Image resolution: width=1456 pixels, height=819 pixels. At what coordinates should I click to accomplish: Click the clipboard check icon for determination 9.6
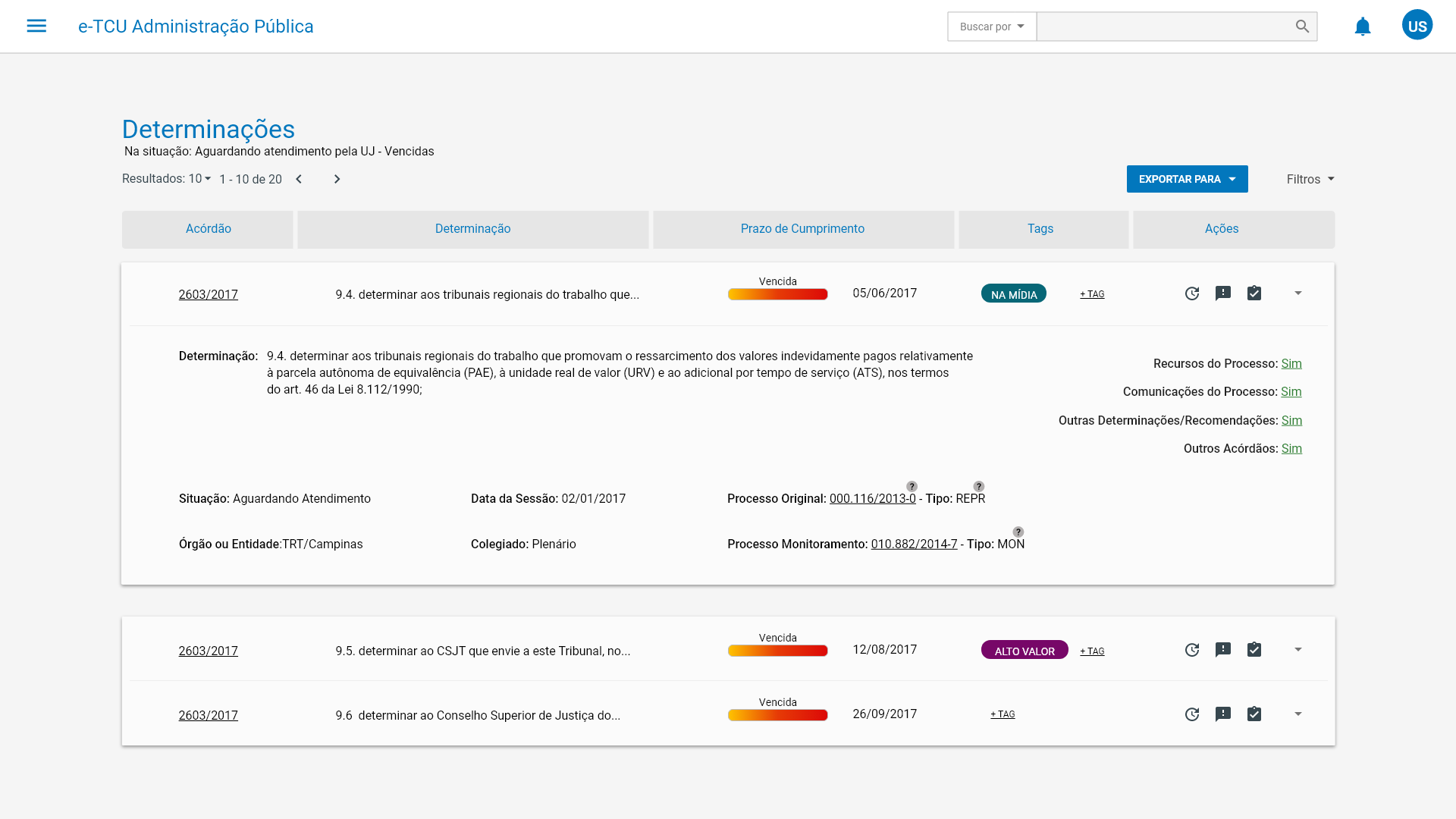[x=1254, y=714]
